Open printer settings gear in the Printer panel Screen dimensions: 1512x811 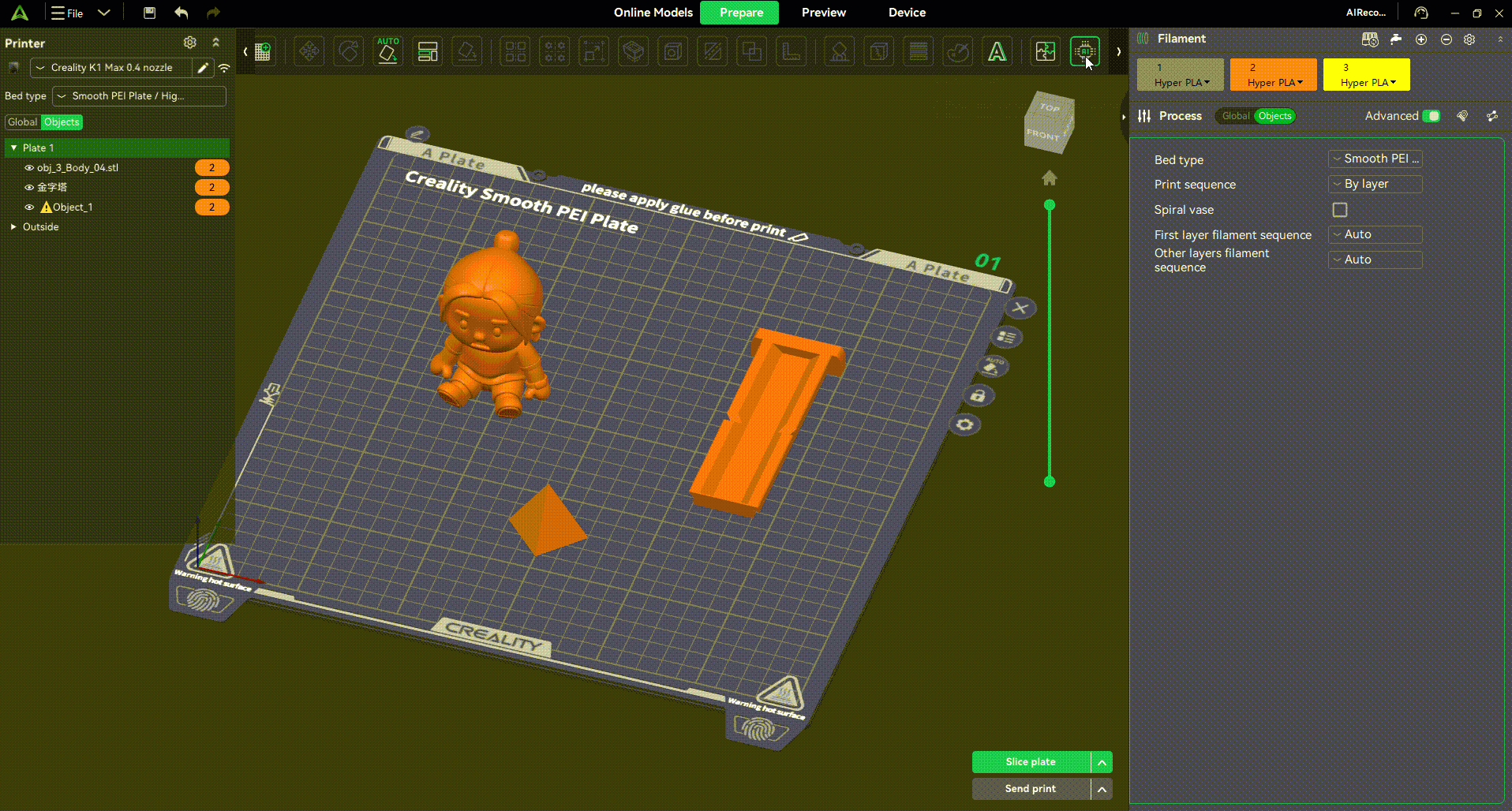189,43
